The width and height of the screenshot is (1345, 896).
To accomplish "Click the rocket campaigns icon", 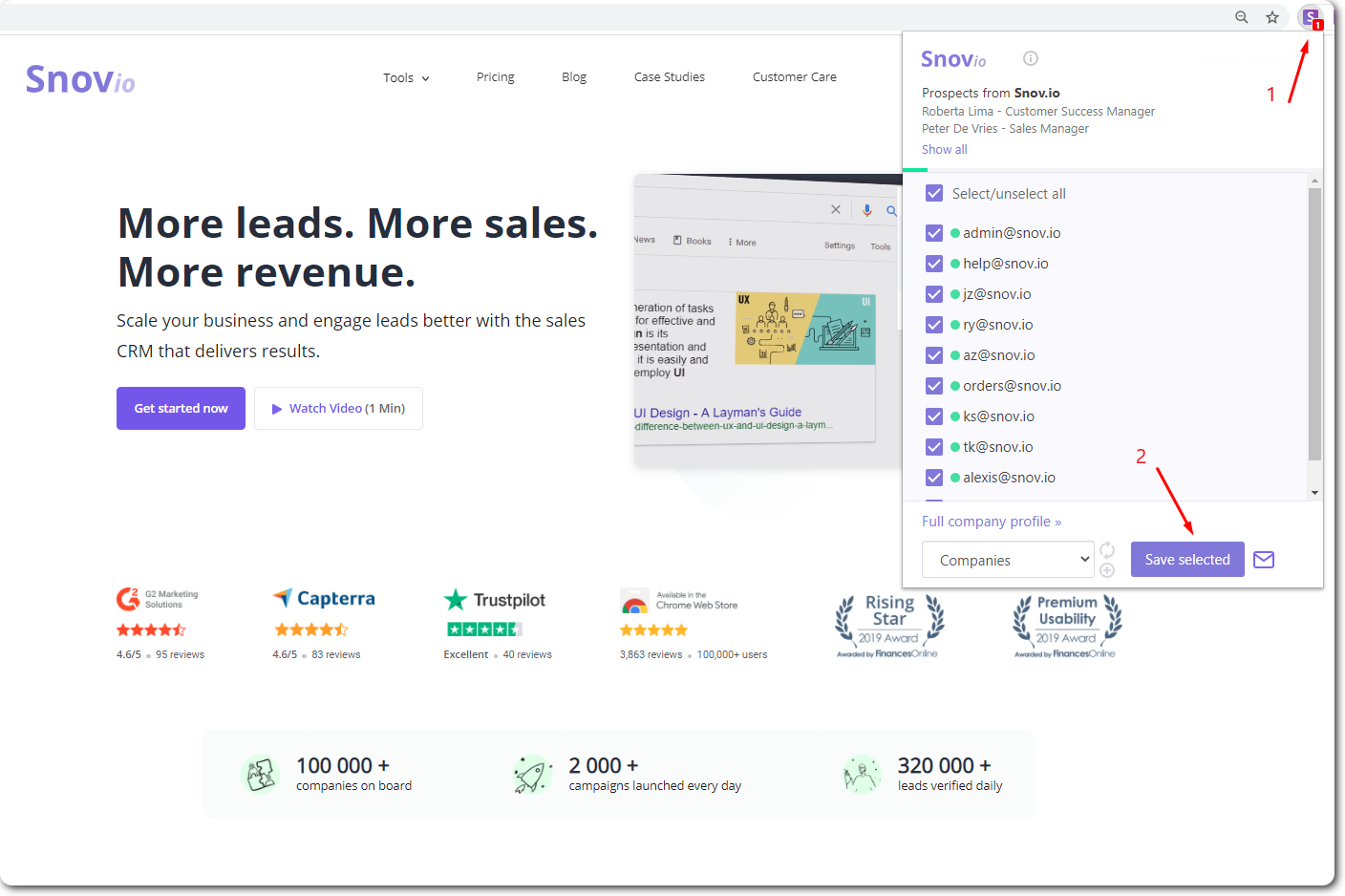I will [x=533, y=775].
